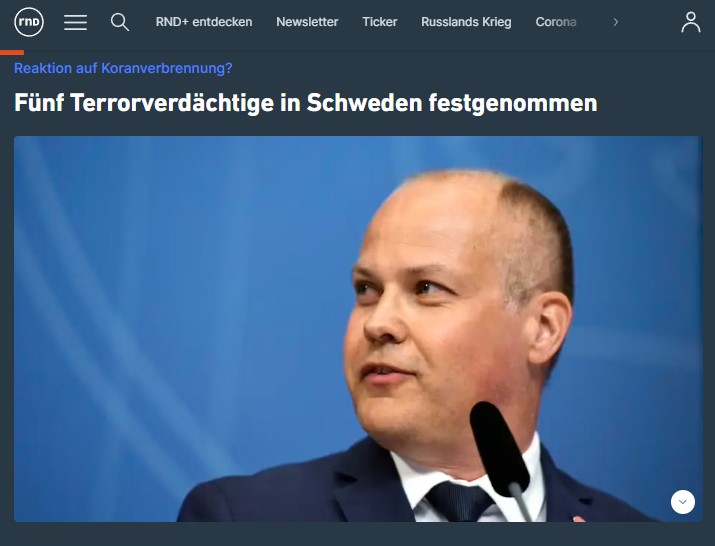Image resolution: width=715 pixels, height=546 pixels.
Task: Open the Newsletter section
Action: [x=307, y=22]
